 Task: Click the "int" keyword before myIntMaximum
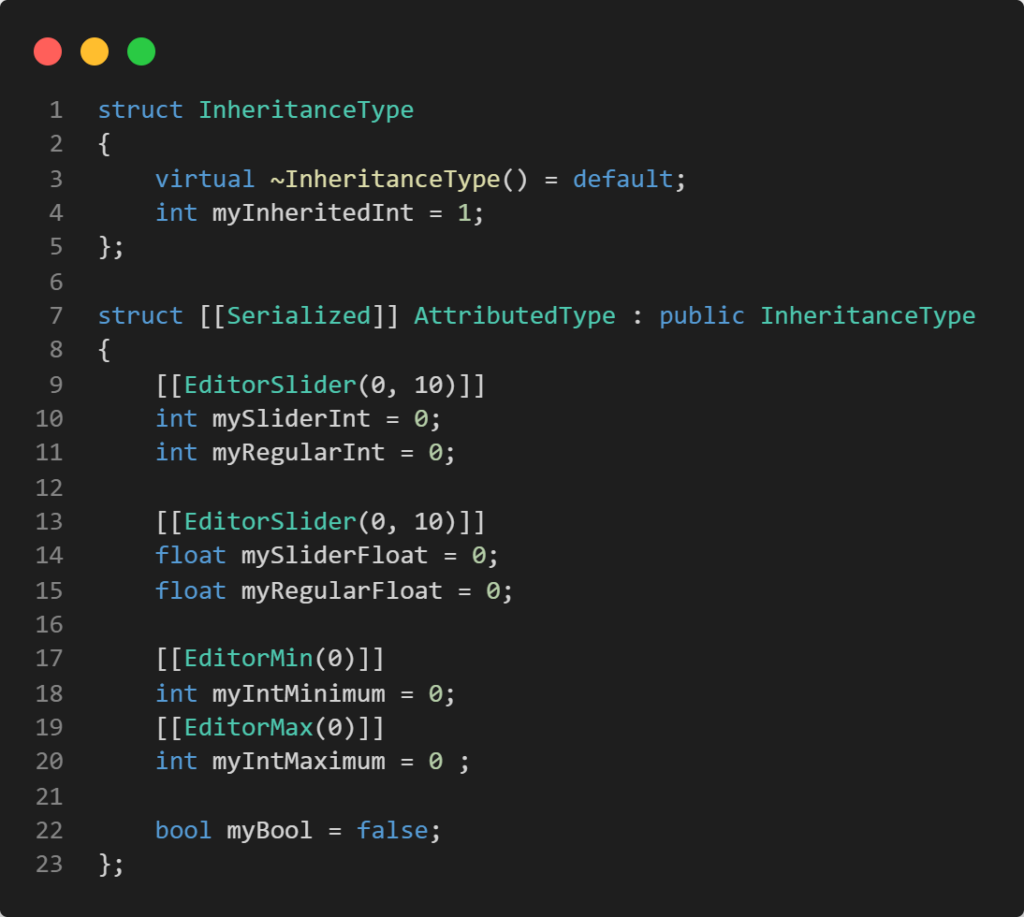pos(176,761)
